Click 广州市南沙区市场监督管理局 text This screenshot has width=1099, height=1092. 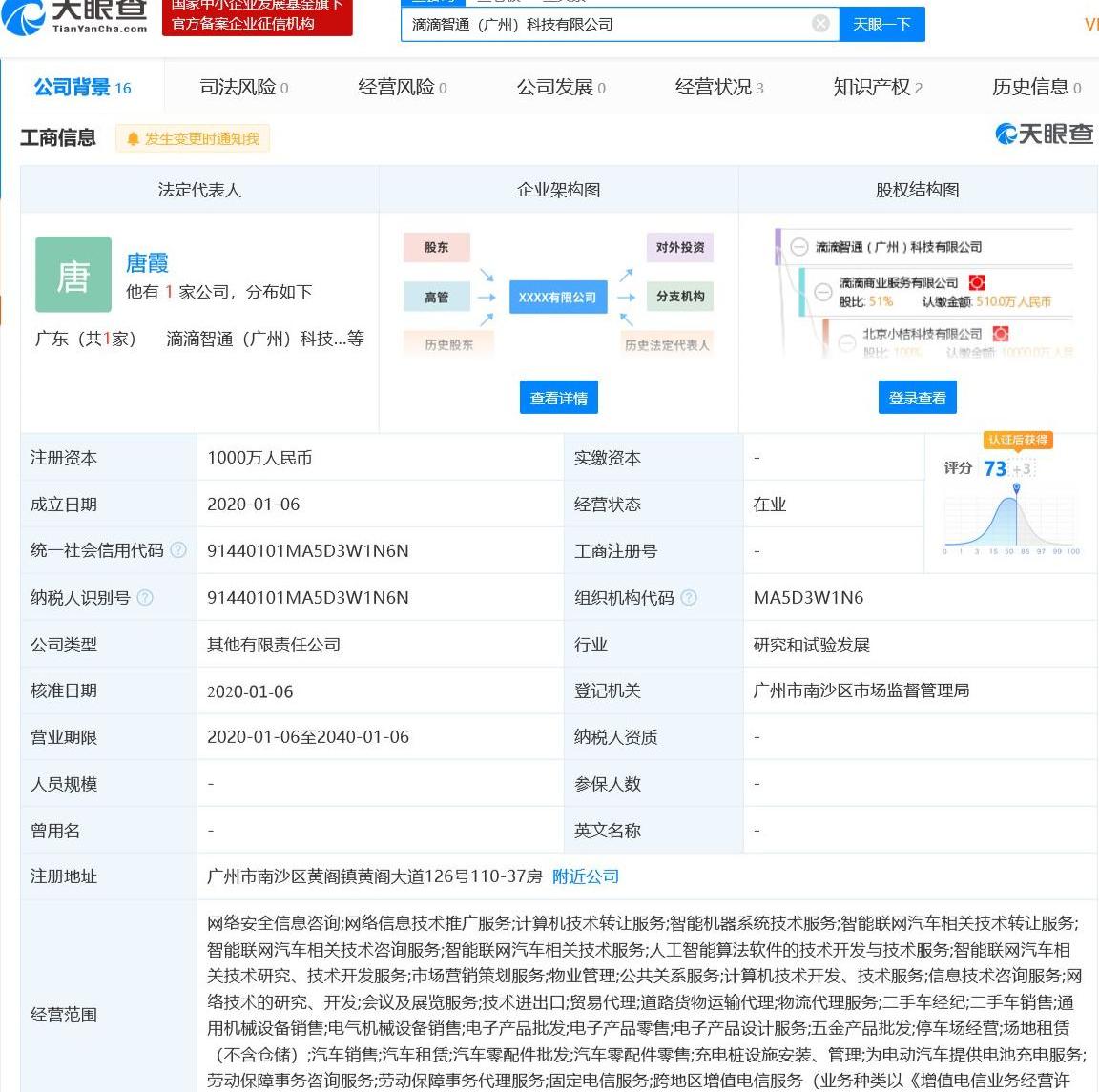tap(861, 690)
